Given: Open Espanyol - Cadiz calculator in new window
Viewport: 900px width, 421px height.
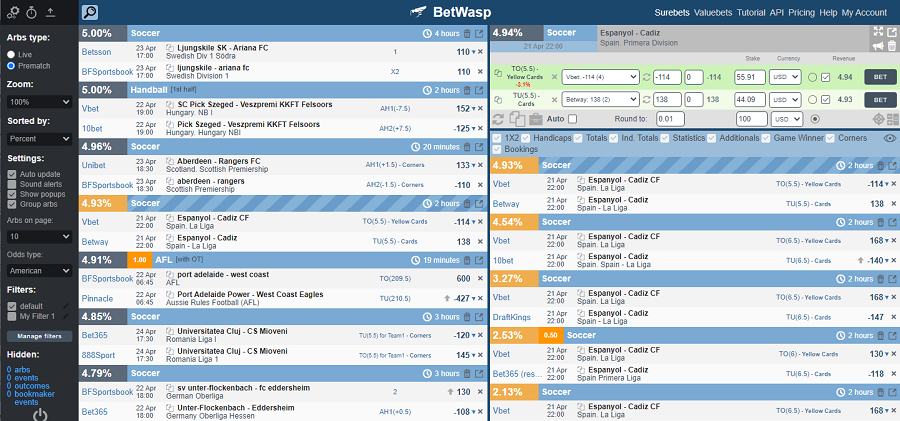Looking at the screenshot, I should point(891,32).
